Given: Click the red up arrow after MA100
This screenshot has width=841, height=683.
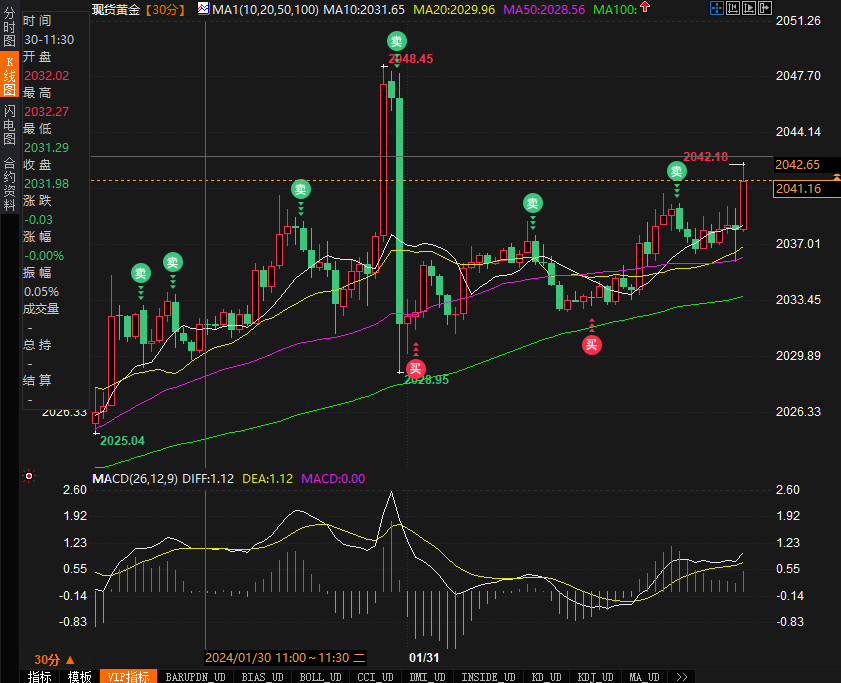Looking at the screenshot, I should pyautogui.click(x=643, y=9).
